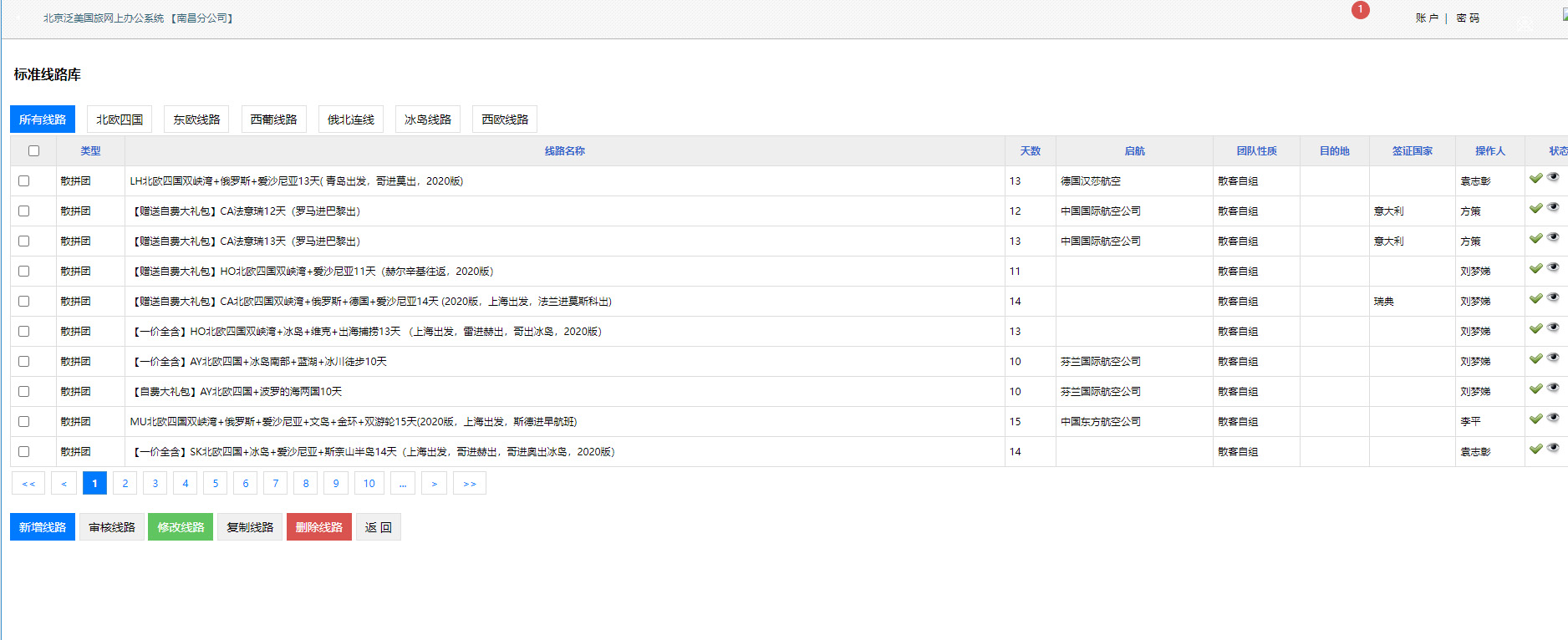Image resolution: width=1568 pixels, height=640 pixels.
Task: Select the 冰岛线路 tab
Action: point(428,119)
